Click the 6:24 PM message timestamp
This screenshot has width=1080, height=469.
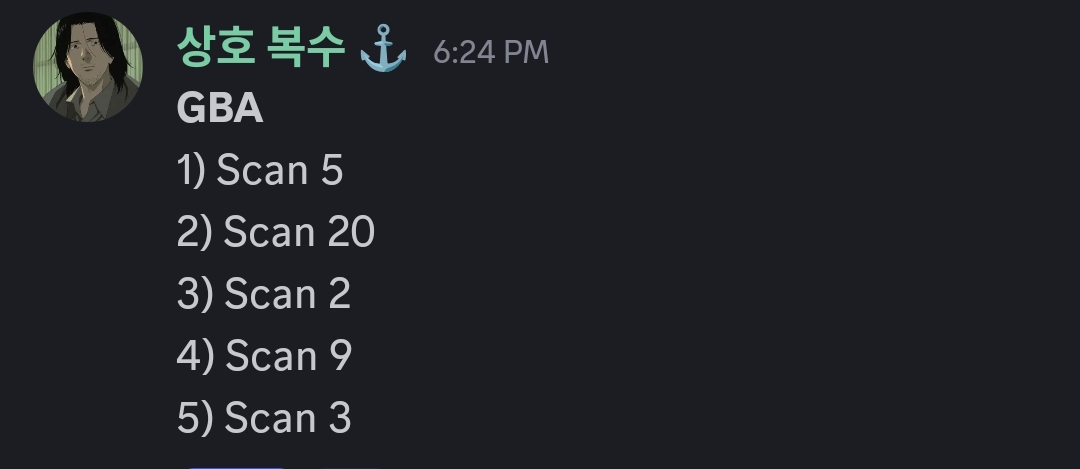point(491,52)
